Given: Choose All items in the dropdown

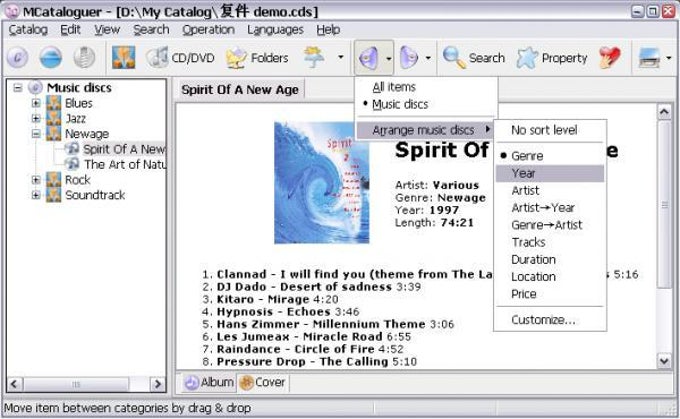Looking at the screenshot, I should 426,87.
